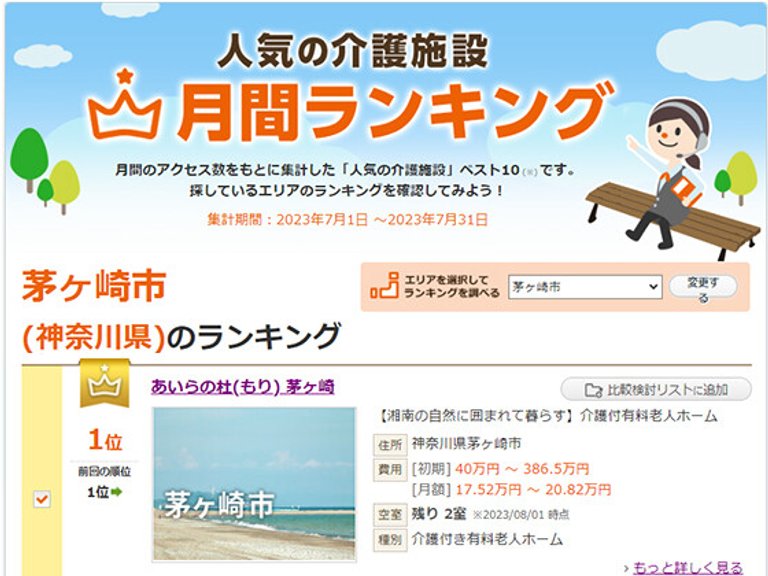Click the green arrow next to 前回の順位 1位
768x576 pixels.
[x=117, y=492]
